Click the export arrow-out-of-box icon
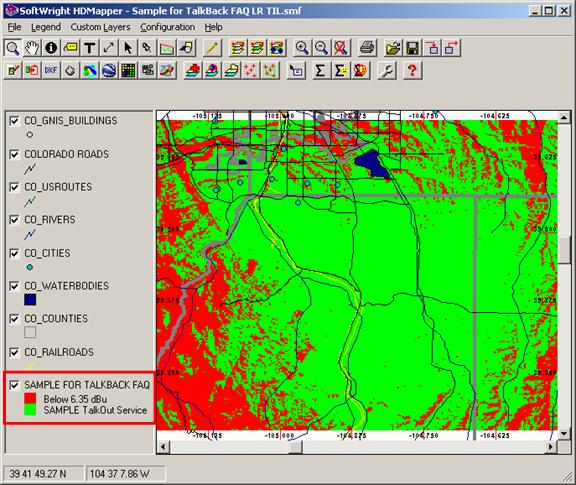Viewport: 576px width, 485px height. [x=451, y=48]
